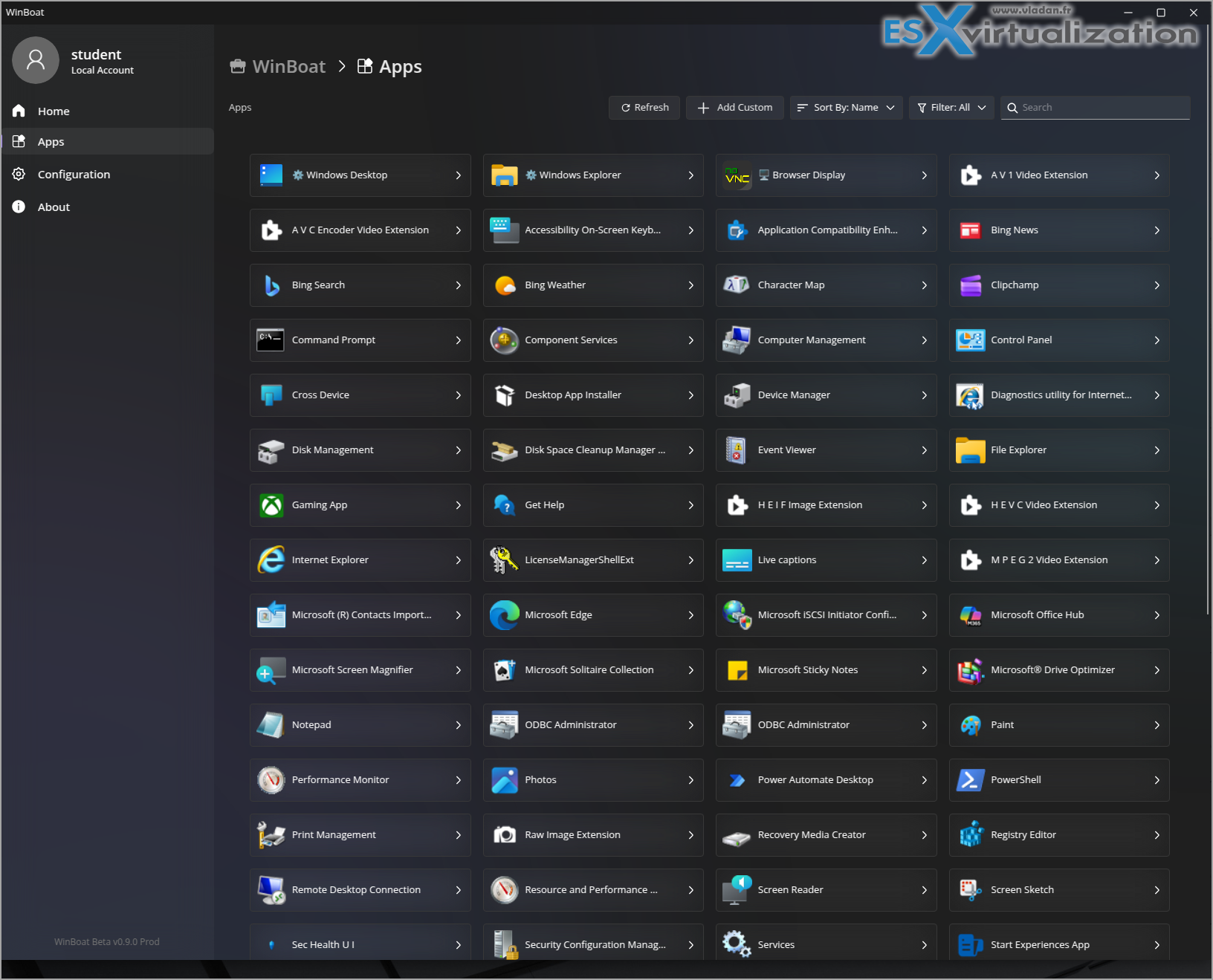Image resolution: width=1213 pixels, height=980 pixels.
Task: Click the Registry Editor icon
Action: coord(970,835)
